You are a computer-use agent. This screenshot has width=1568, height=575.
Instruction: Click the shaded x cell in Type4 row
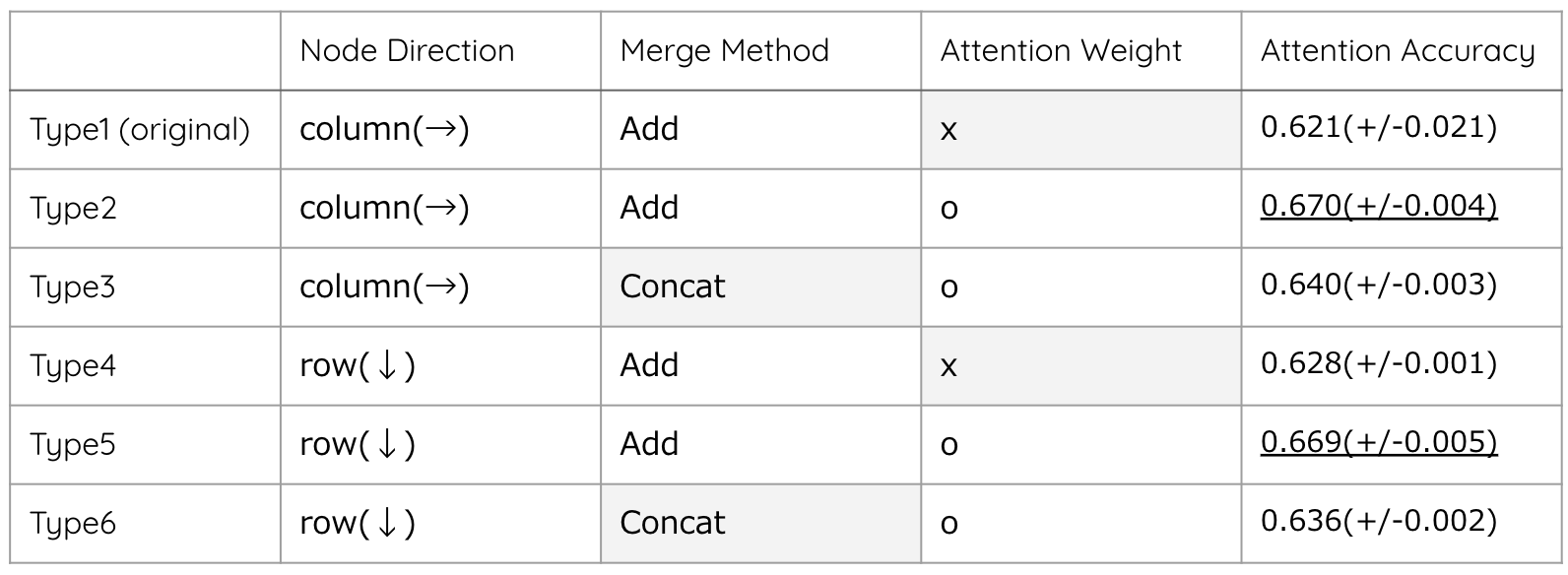(x=1080, y=365)
